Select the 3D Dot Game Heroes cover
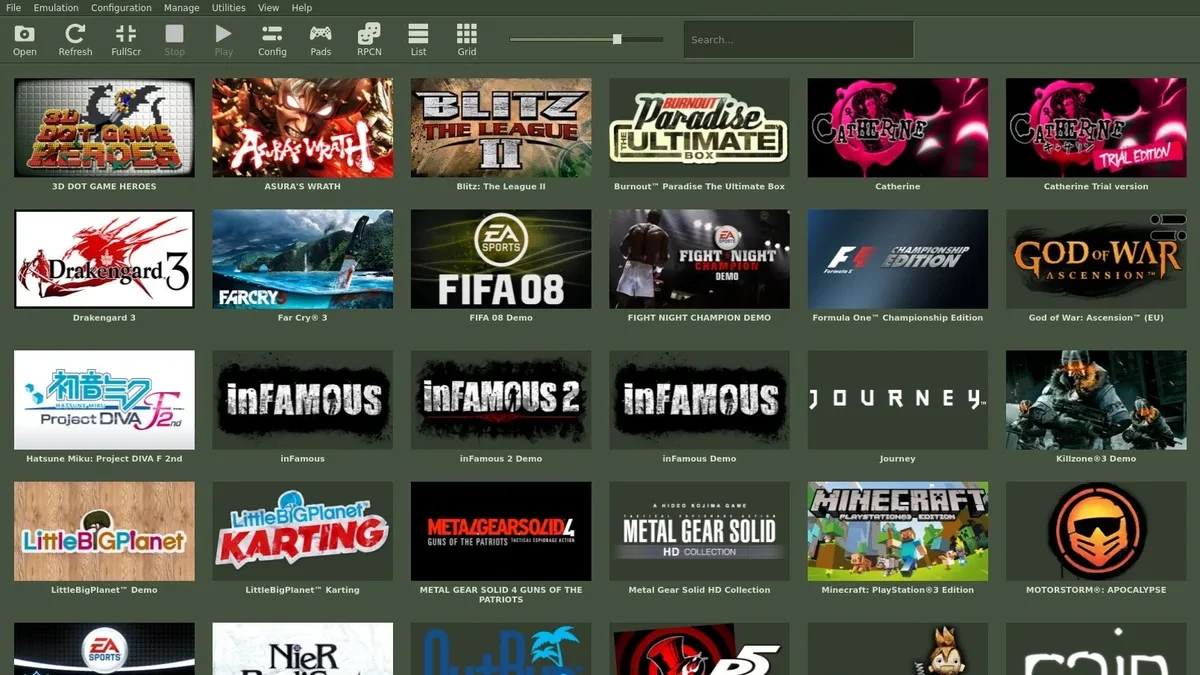This screenshot has height=675, width=1200. click(104, 128)
